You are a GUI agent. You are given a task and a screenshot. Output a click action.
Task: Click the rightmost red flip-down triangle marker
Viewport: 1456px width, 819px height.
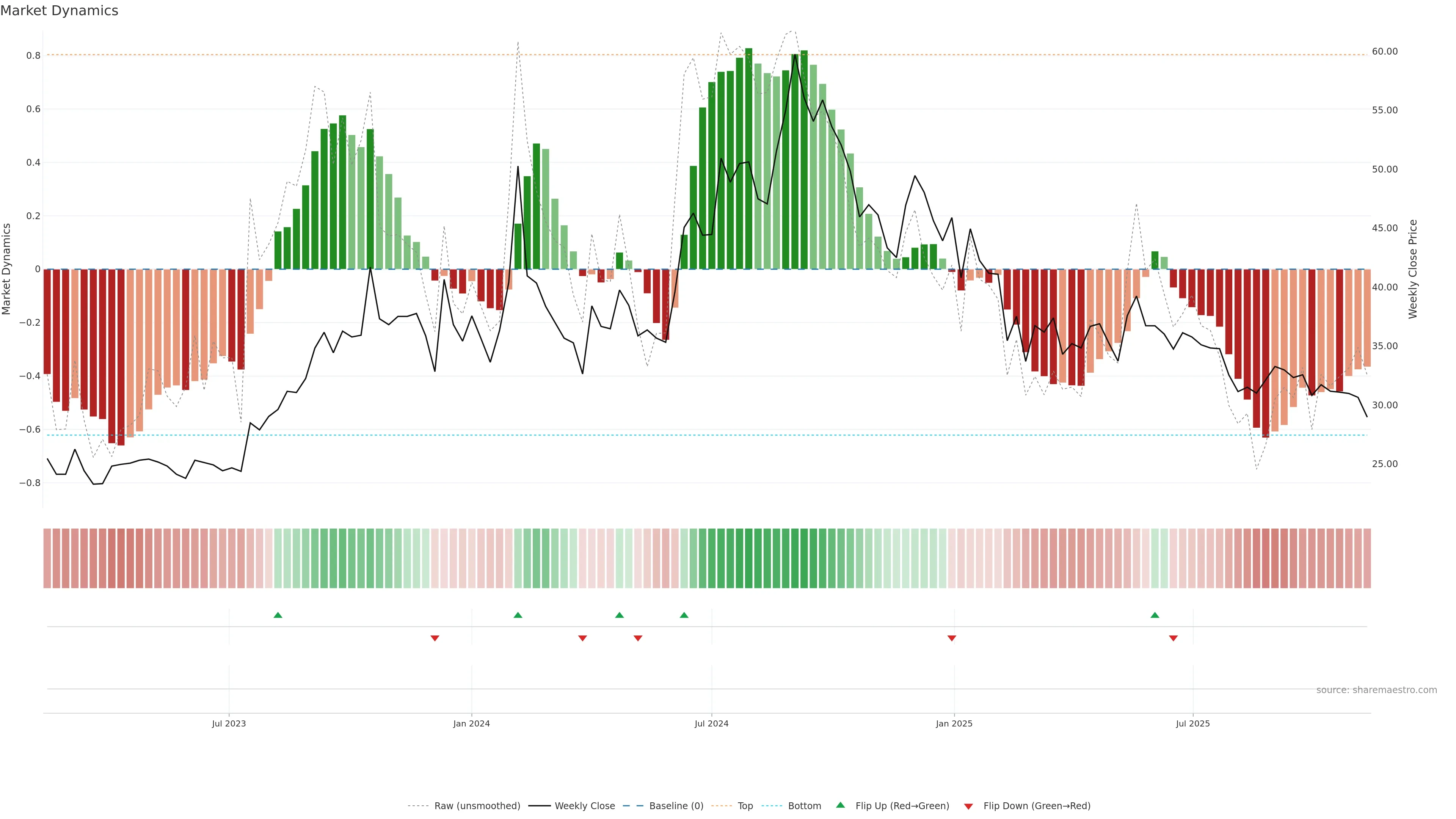coord(1174,638)
